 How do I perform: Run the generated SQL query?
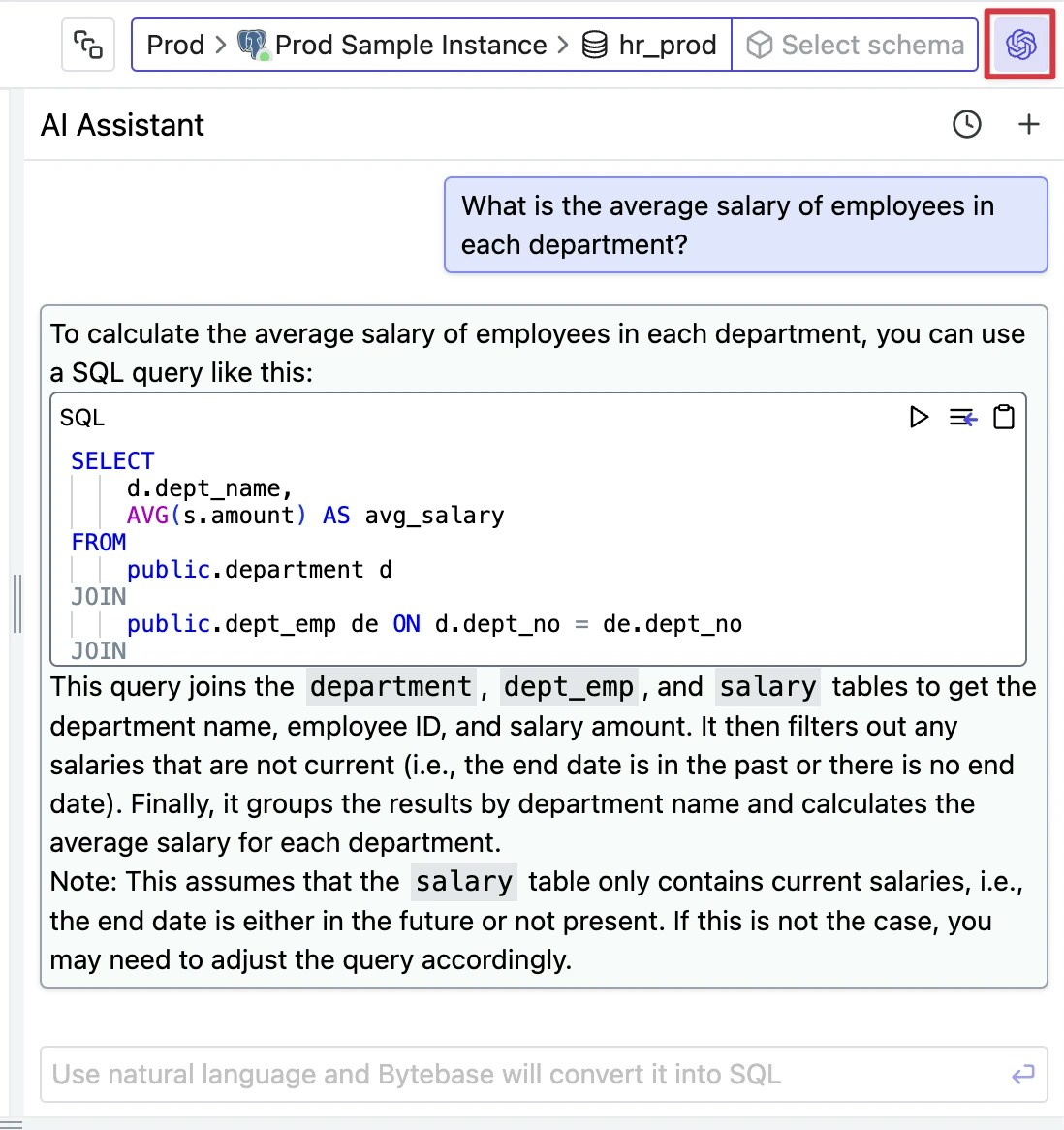pos(918,417)
